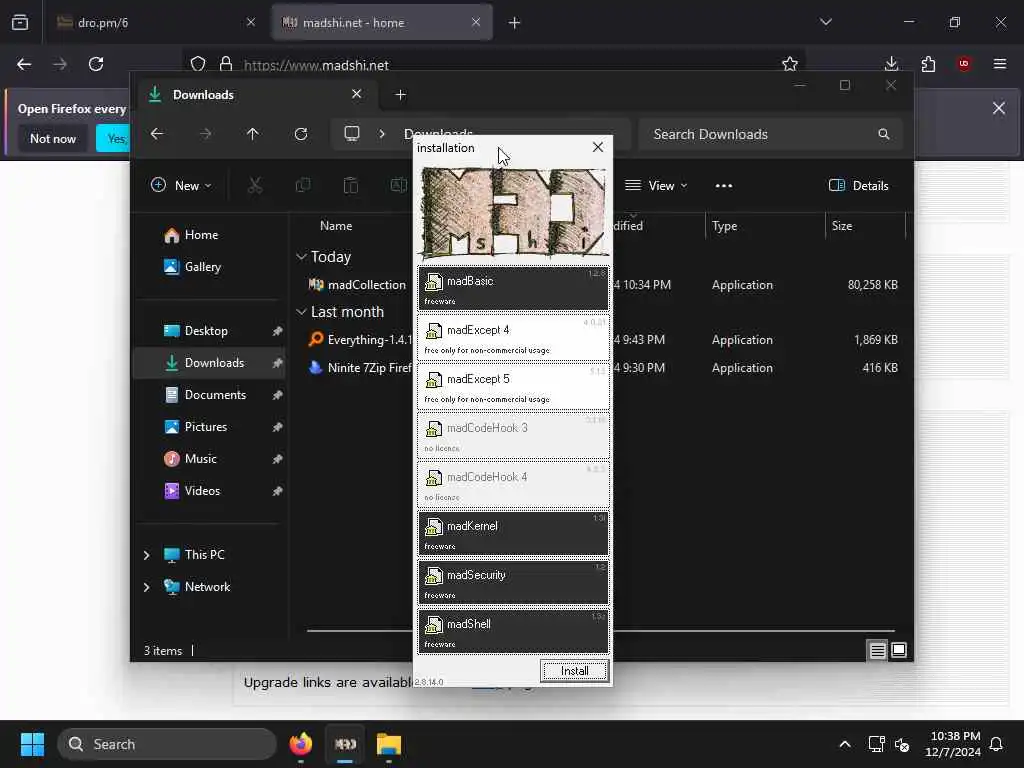Select madshi.net - home Firefox tab
This screenshot has height=768, width=1024.
pyautogui.click(x=382, y=23)
